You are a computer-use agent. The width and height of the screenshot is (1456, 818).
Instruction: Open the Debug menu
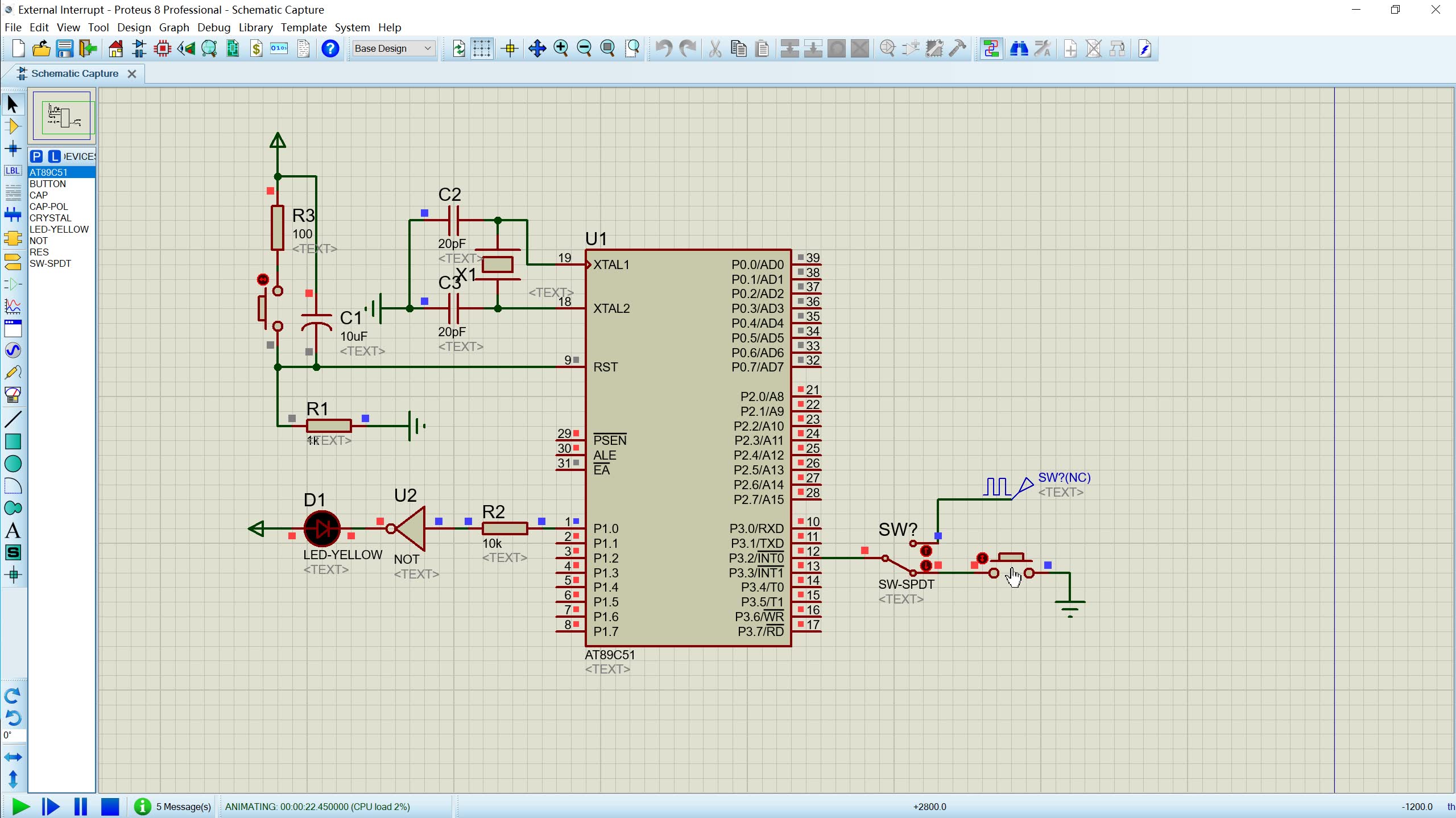[214, 27]
